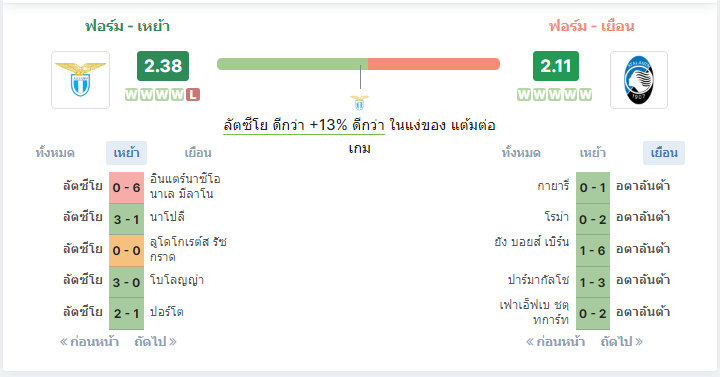Click Lazio's red L form badge

coord(193,95)
